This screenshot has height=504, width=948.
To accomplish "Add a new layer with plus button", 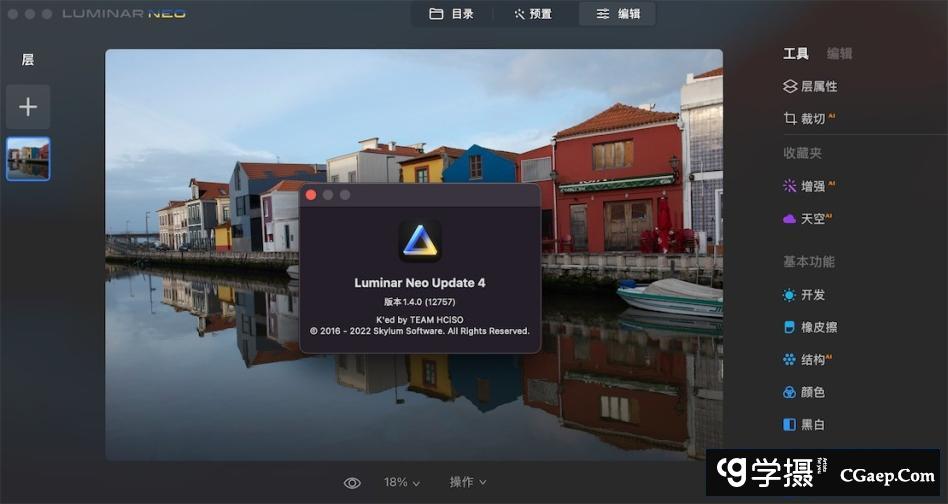I will click(x=28, y=106).
